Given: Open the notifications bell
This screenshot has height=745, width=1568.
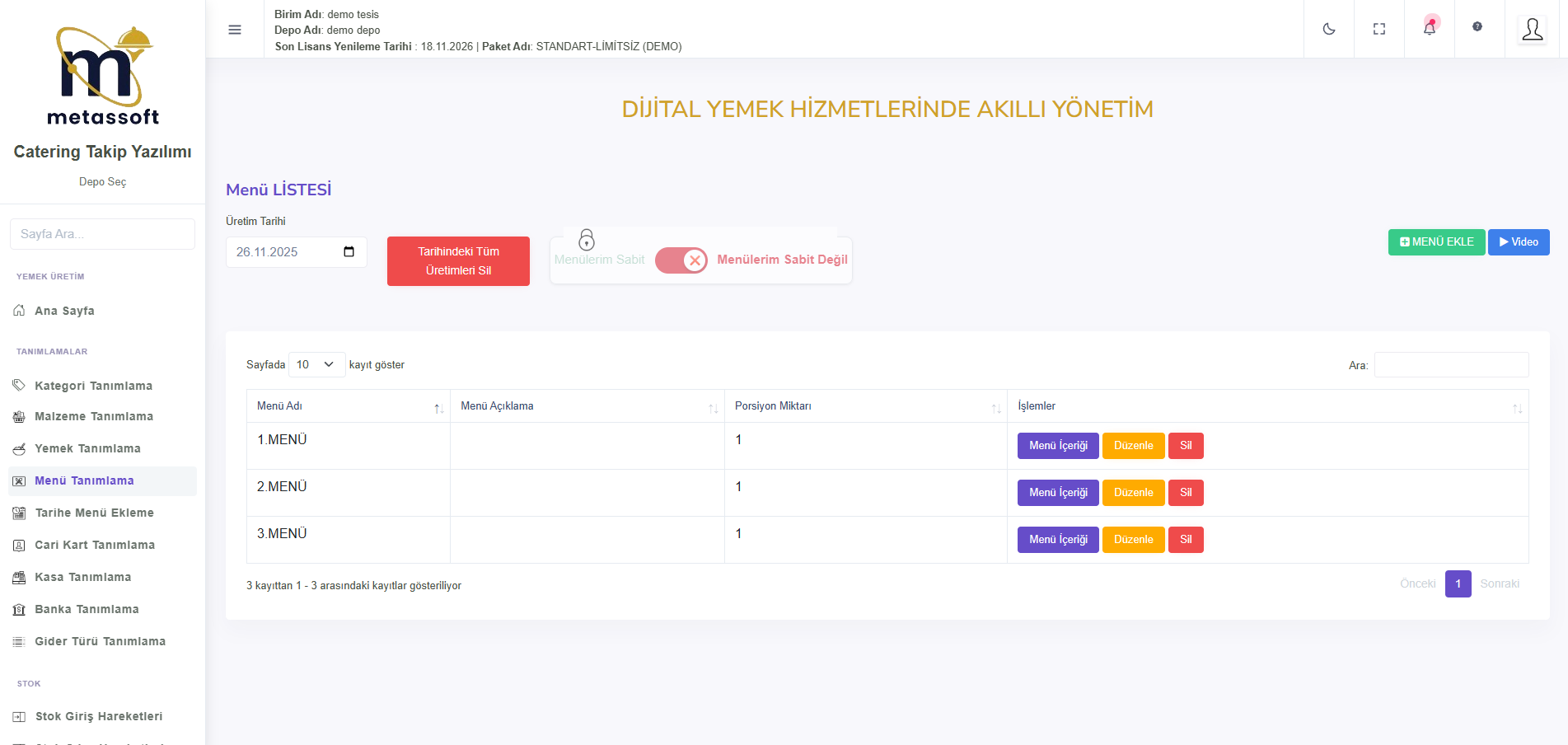Looking at the screenshot, I should (1430, 28).
